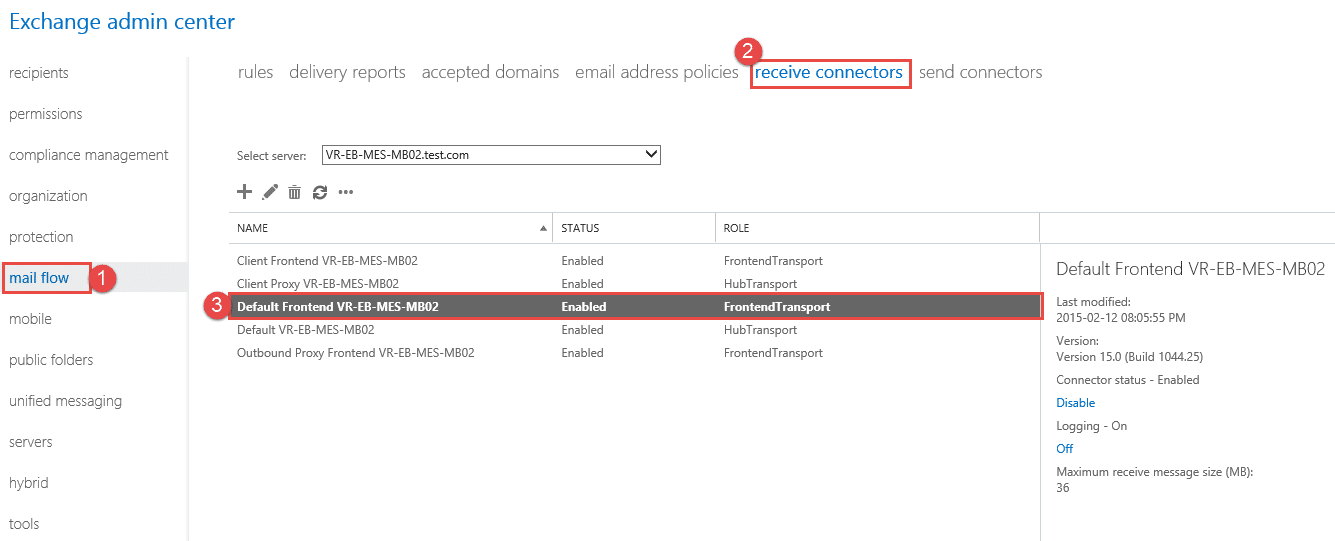Click the Off link to turn logging off
Viewport: 1335px width, 541px height.
(x=1065, y=449)
